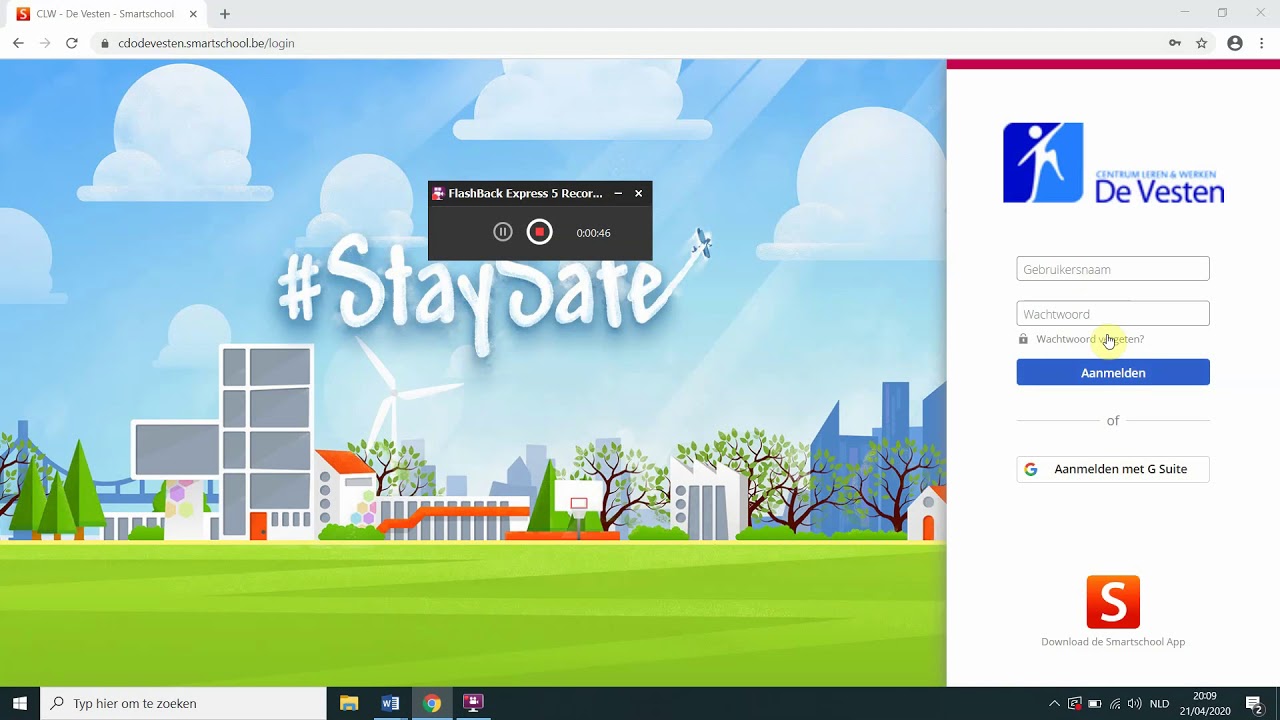
Task: Open Chrome profile account icon
Action: click(1235, 43)
